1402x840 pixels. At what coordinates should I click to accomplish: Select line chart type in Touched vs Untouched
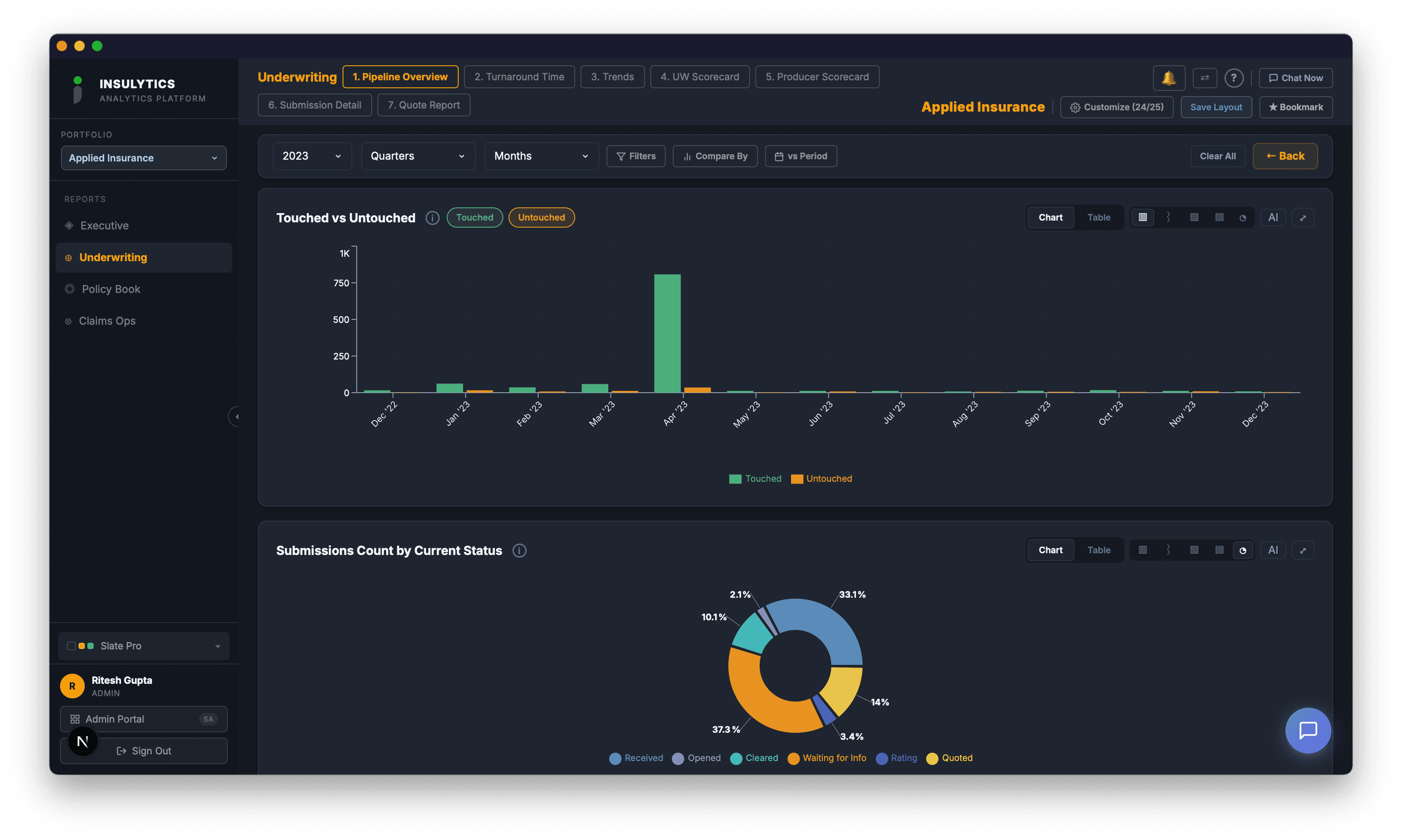click(1168, 217)
